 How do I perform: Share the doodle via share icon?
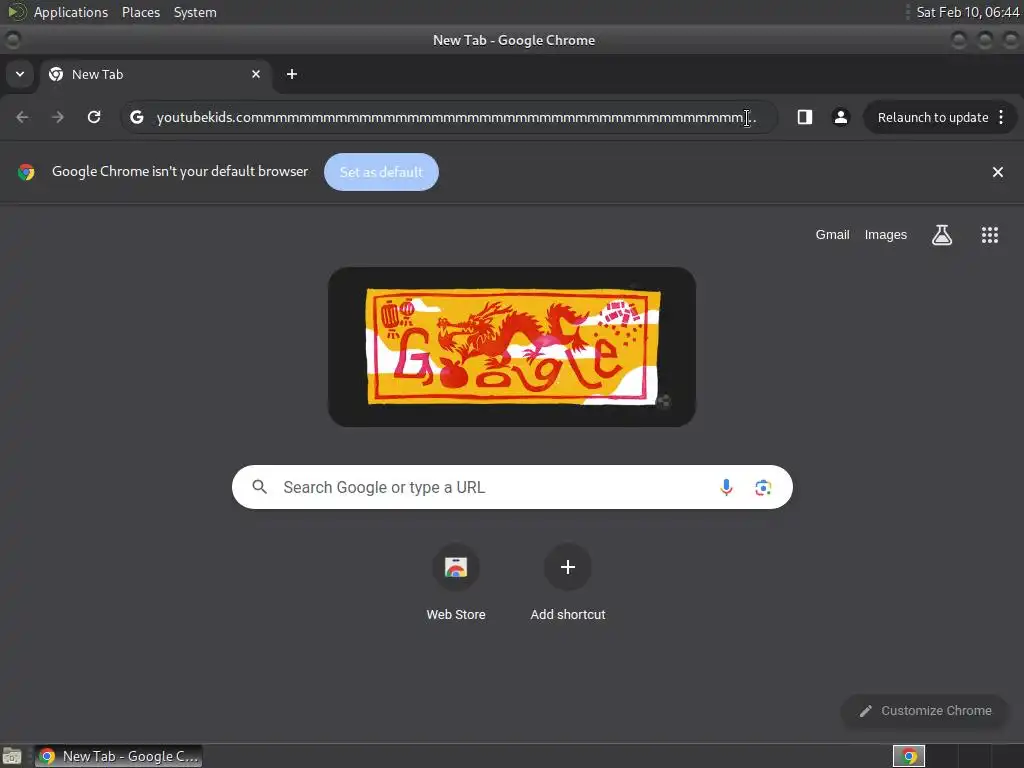664,401
